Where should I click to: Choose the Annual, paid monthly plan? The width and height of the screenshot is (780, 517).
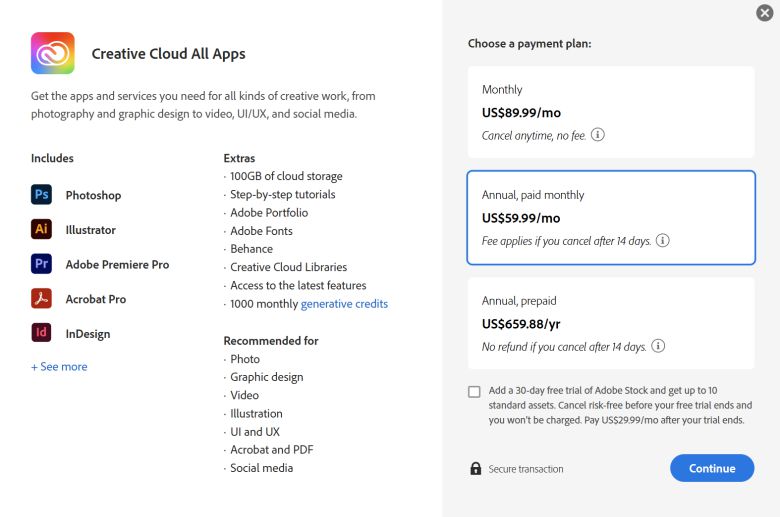click(x=610, y=217)
